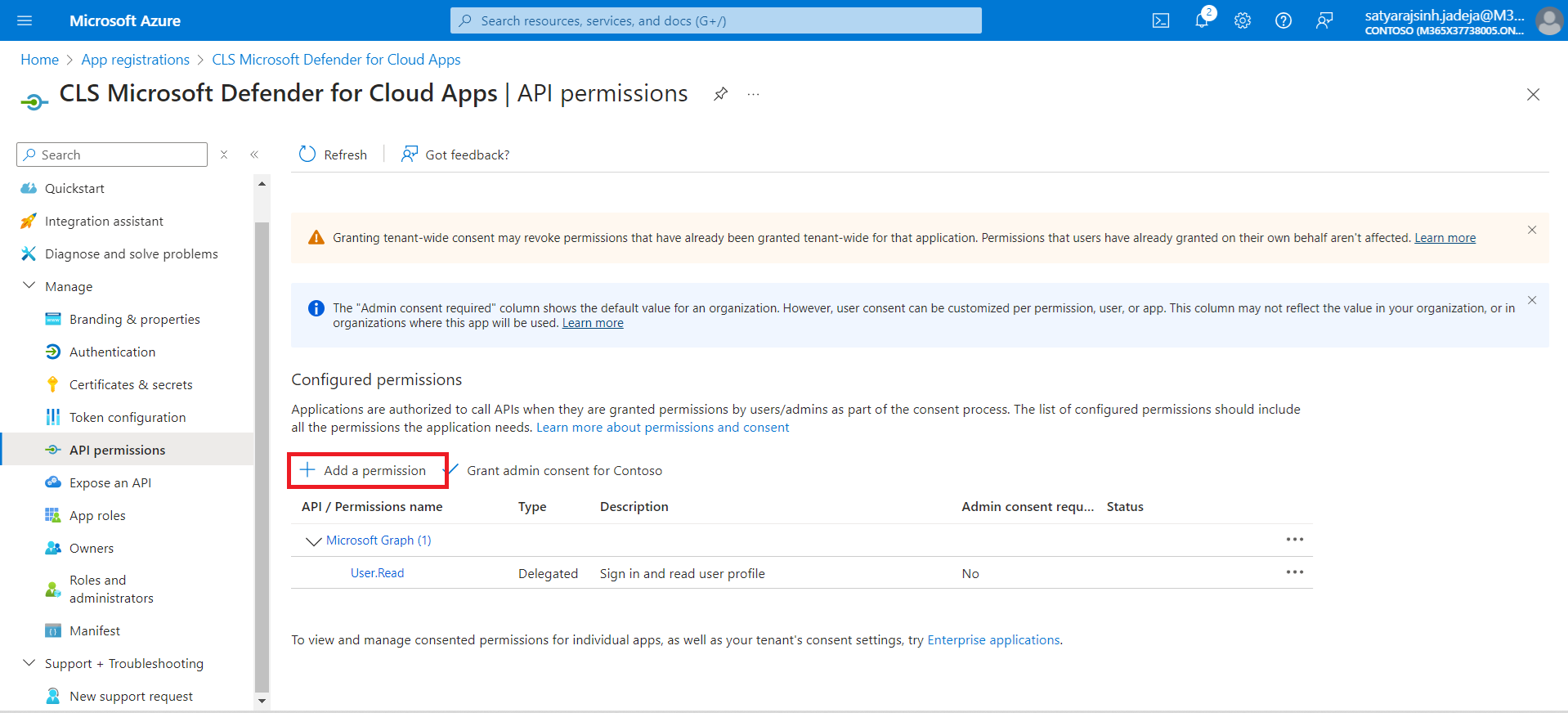Collapse the left navigation menu
1568x713 pixels.
click(x=254, y=155)
